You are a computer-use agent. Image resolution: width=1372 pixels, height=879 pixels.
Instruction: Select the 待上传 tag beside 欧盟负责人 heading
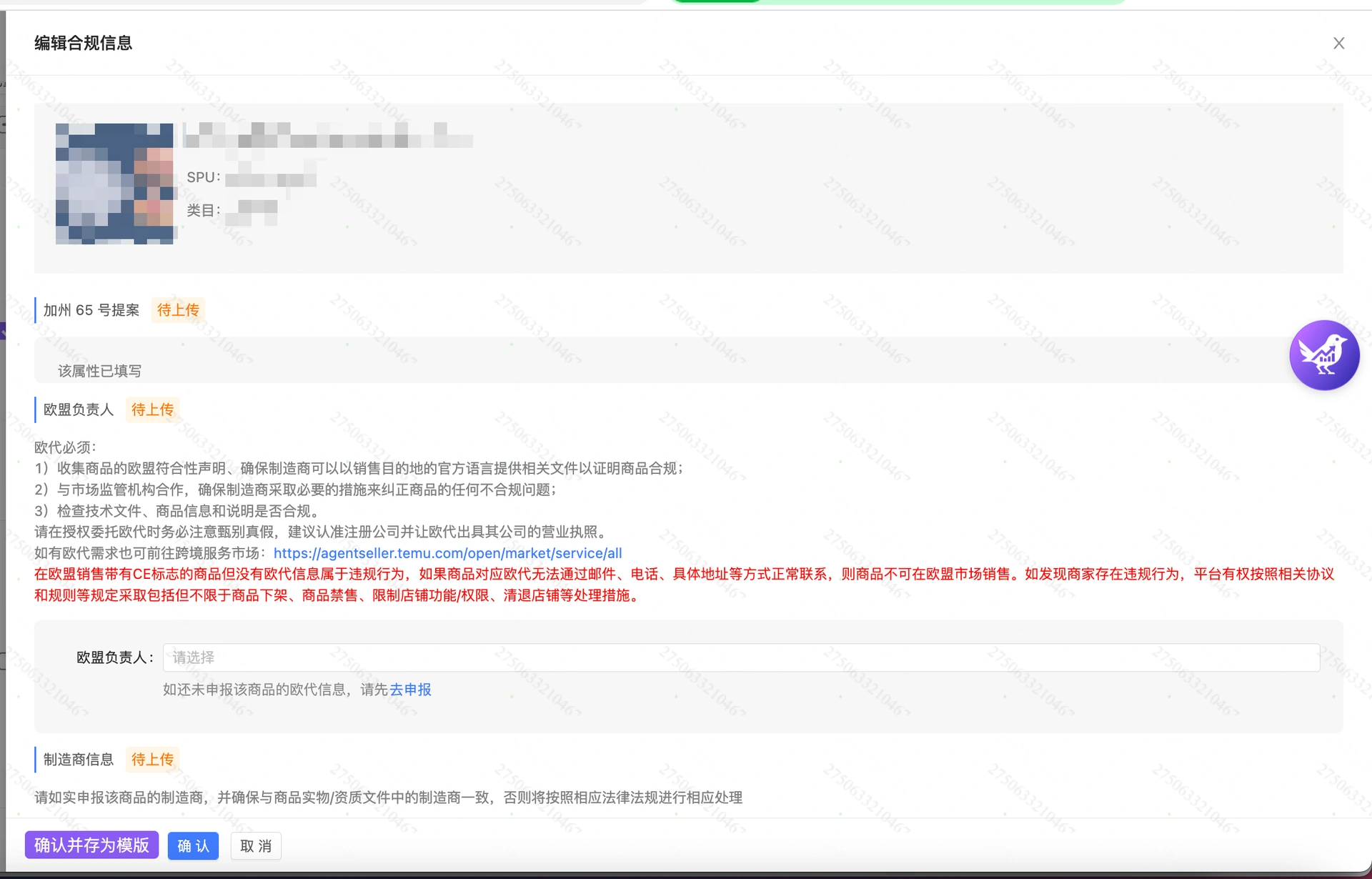click(152, 409)
